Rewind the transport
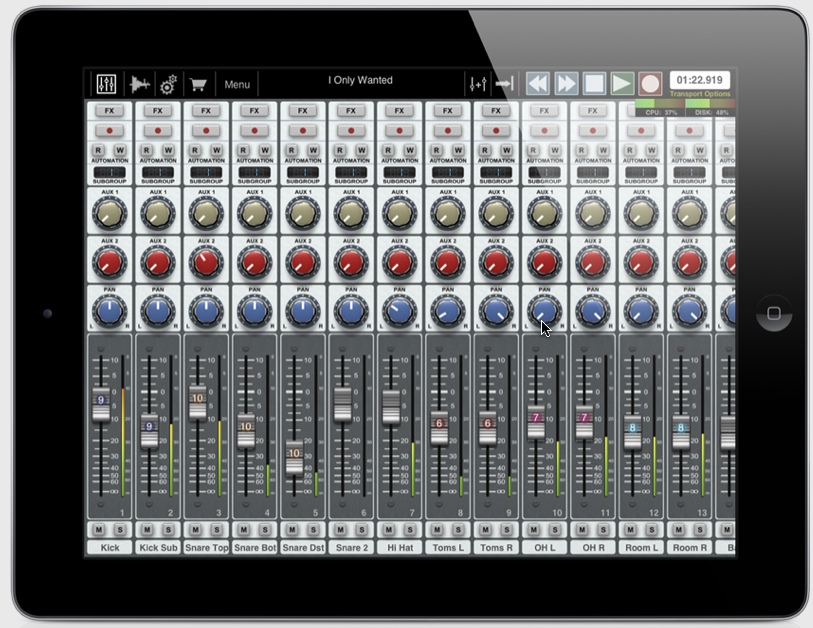The image size is (813, 628). (x=538, y=83)
